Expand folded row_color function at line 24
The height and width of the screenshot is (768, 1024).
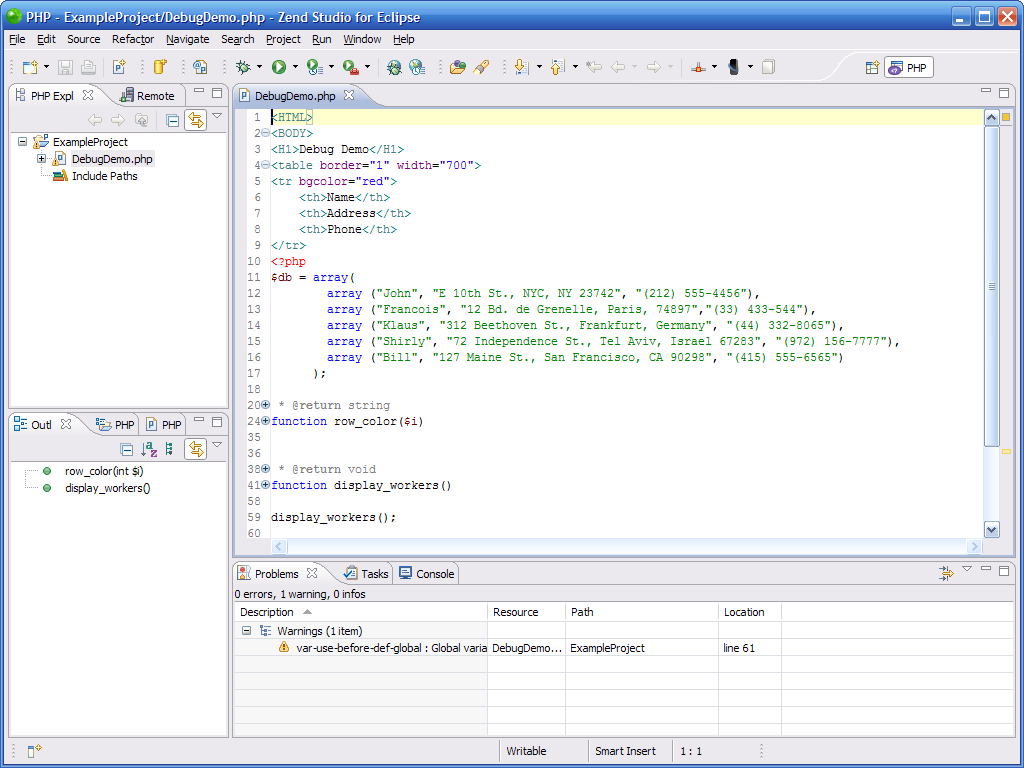(x=265, y=421)
